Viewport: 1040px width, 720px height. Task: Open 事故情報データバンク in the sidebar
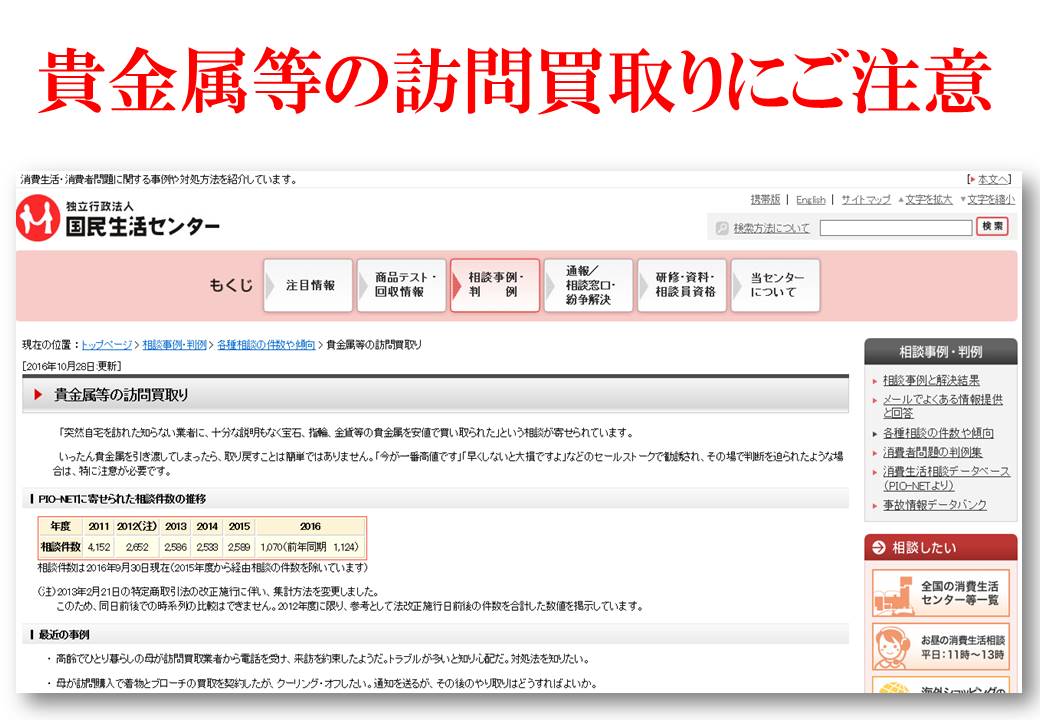pos(934,505)
